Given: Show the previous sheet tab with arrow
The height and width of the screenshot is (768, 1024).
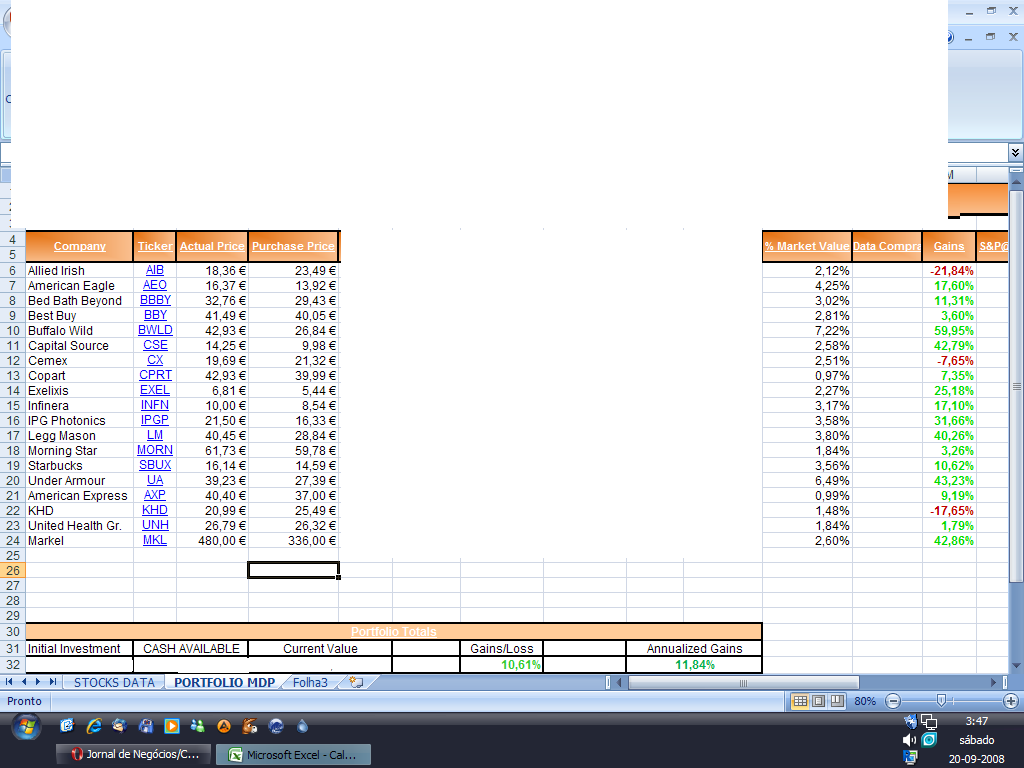Looking at the screenshot, I should pos(24,682).
